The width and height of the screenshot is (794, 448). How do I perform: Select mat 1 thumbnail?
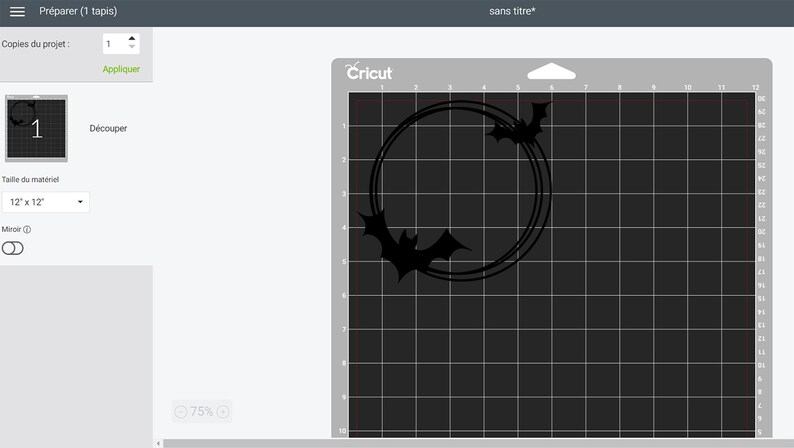pos(36,128)
